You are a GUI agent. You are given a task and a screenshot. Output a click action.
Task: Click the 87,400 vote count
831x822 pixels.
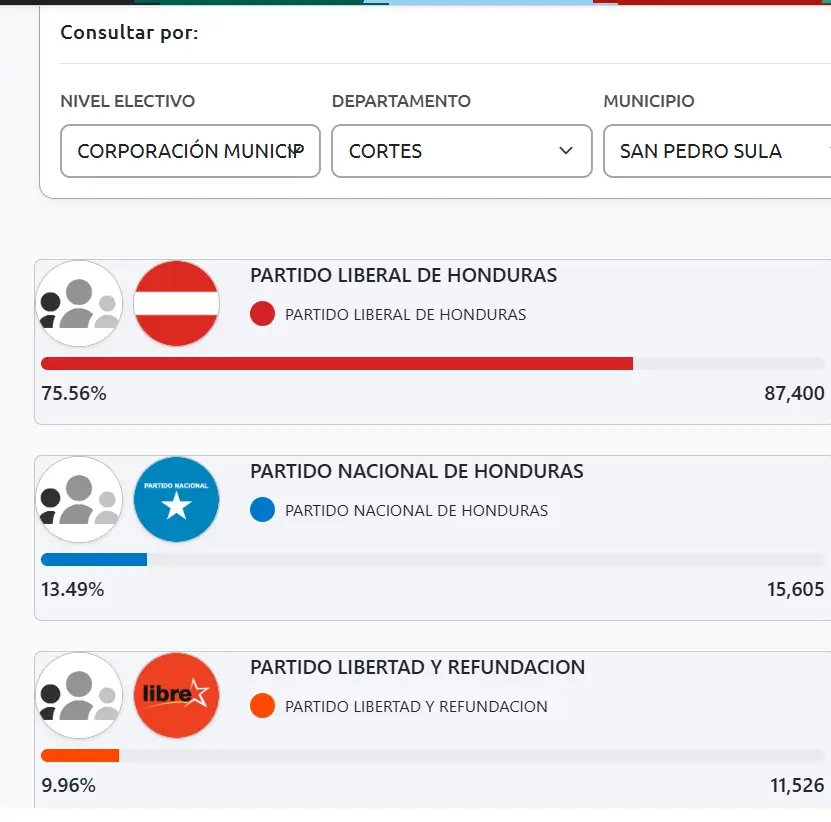point(794,394)
